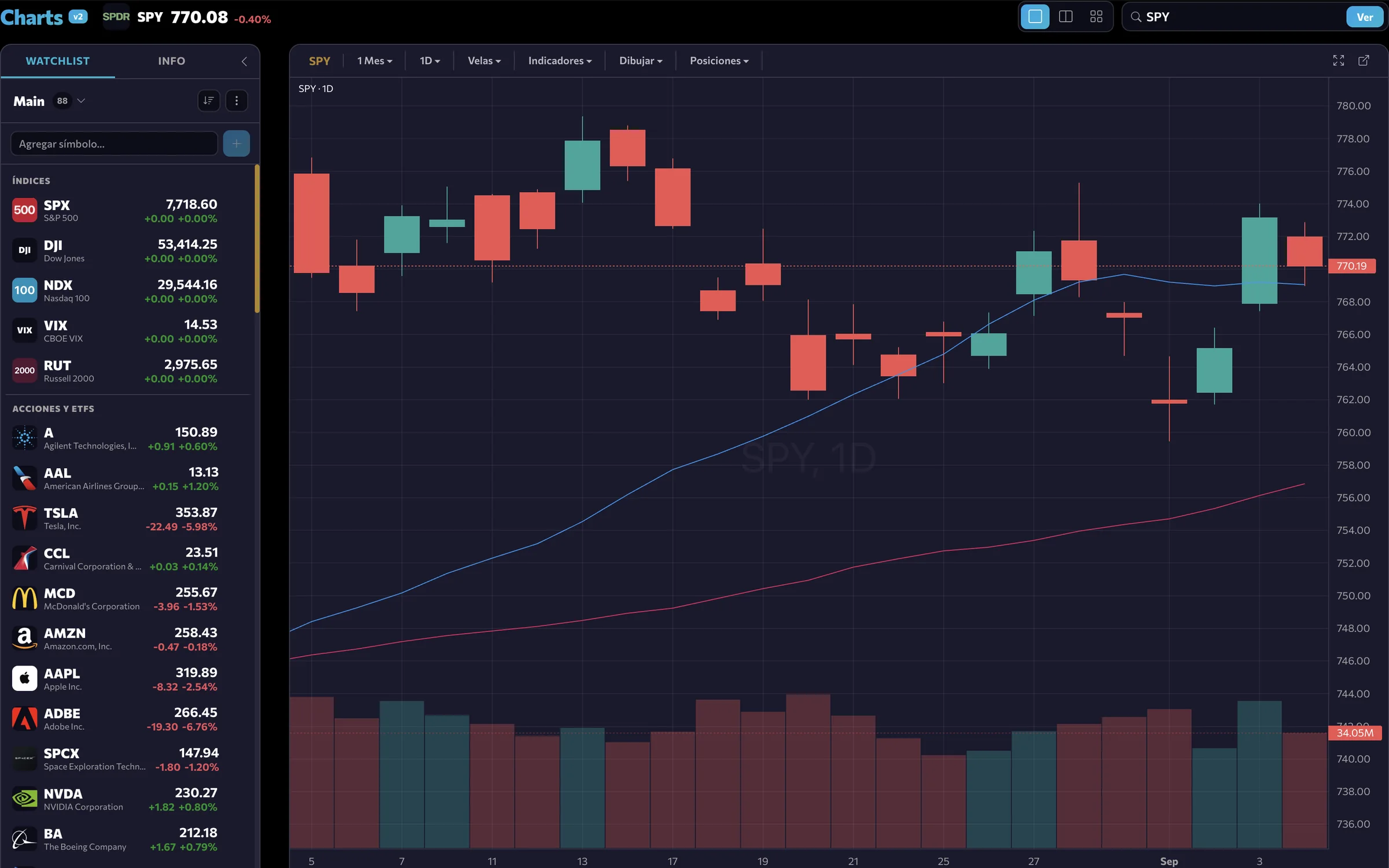
Task: Click the SPY 770.08 header quote
Action: [182, 17]
